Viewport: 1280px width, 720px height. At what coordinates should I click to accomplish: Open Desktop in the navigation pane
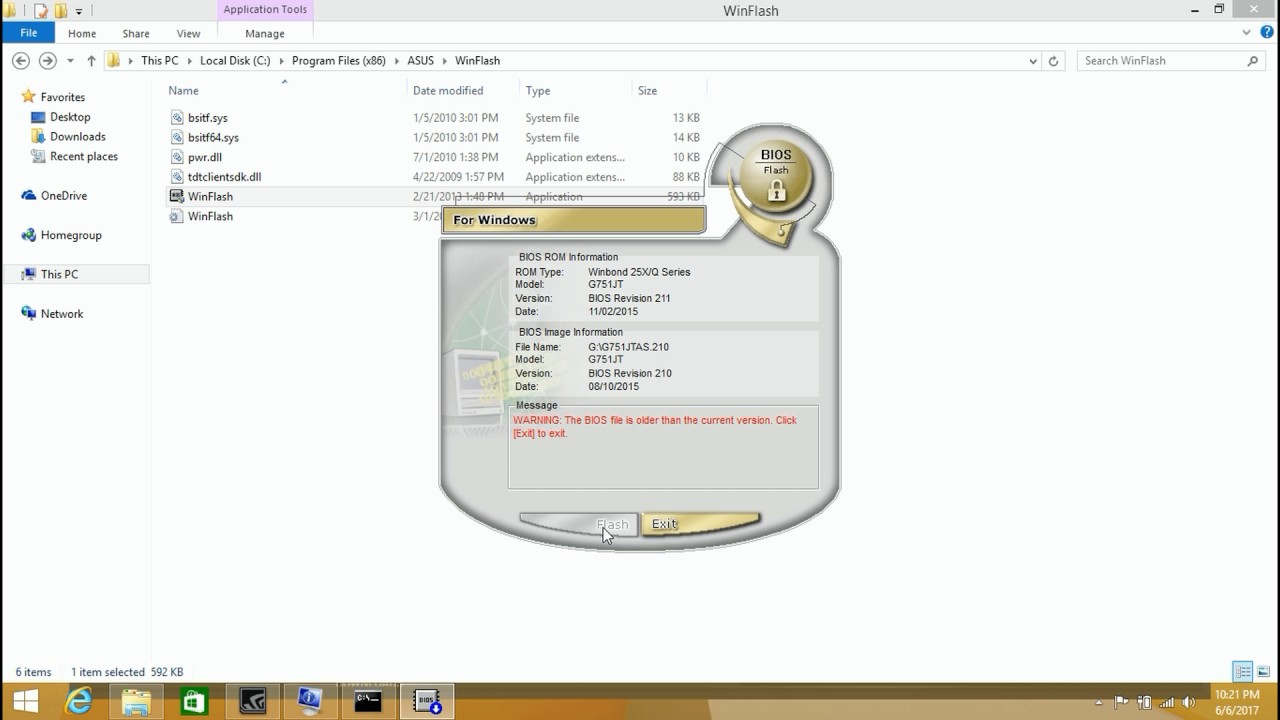[x=70, y=117]
